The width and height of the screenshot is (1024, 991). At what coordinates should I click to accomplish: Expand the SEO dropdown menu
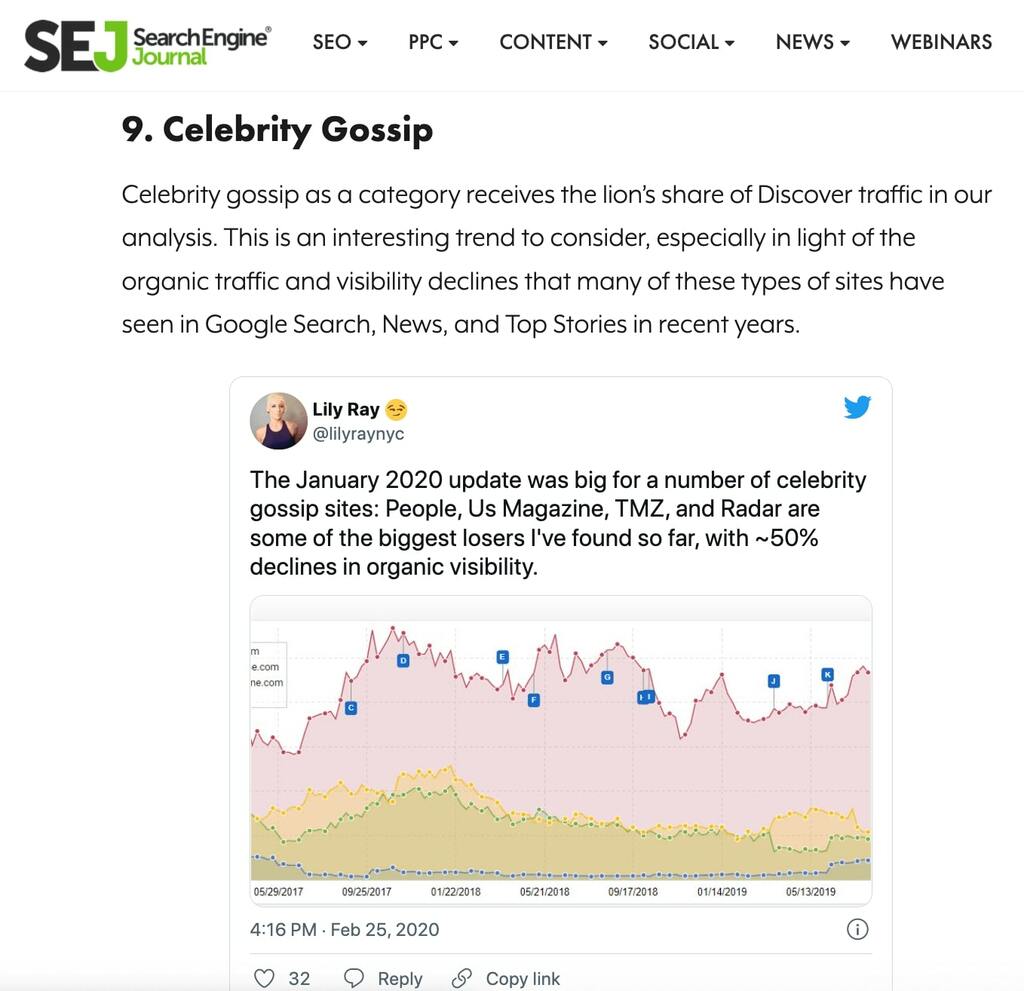[x=340, y=42]
